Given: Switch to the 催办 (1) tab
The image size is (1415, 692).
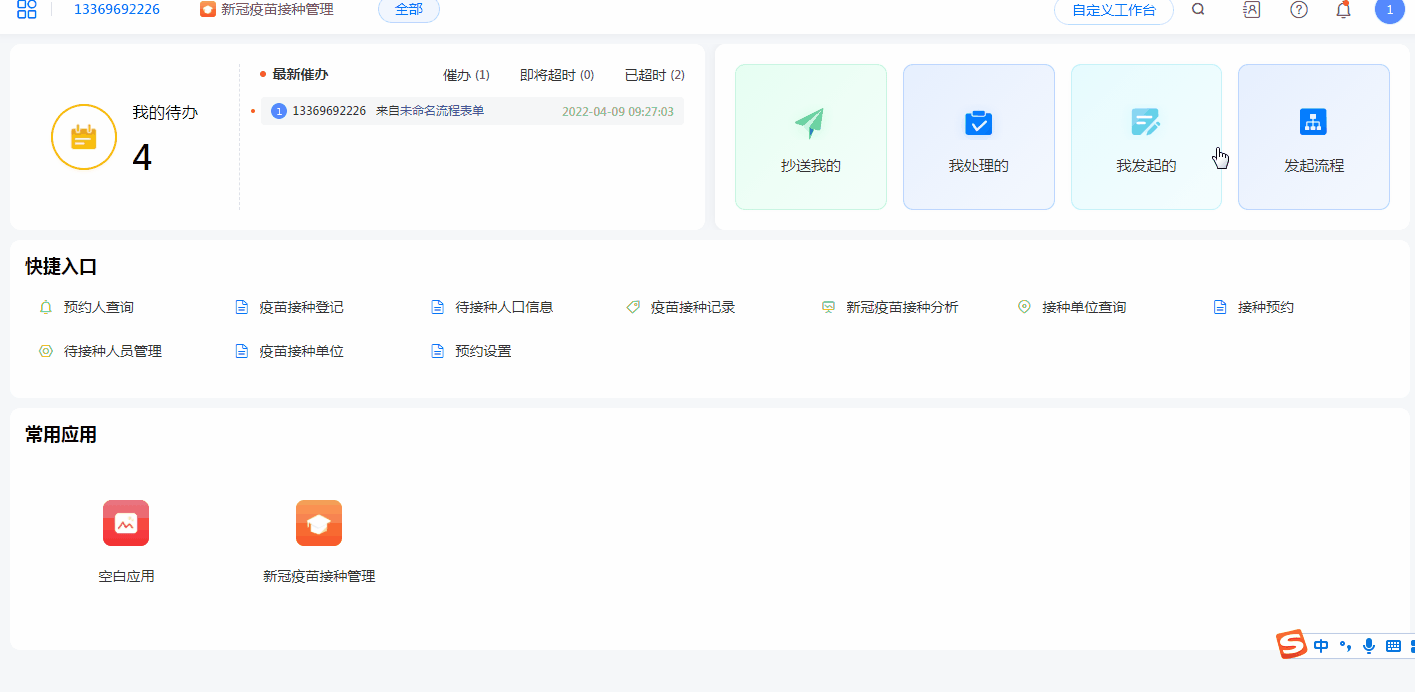Looking at the screenshot, I should coord(466,75).
